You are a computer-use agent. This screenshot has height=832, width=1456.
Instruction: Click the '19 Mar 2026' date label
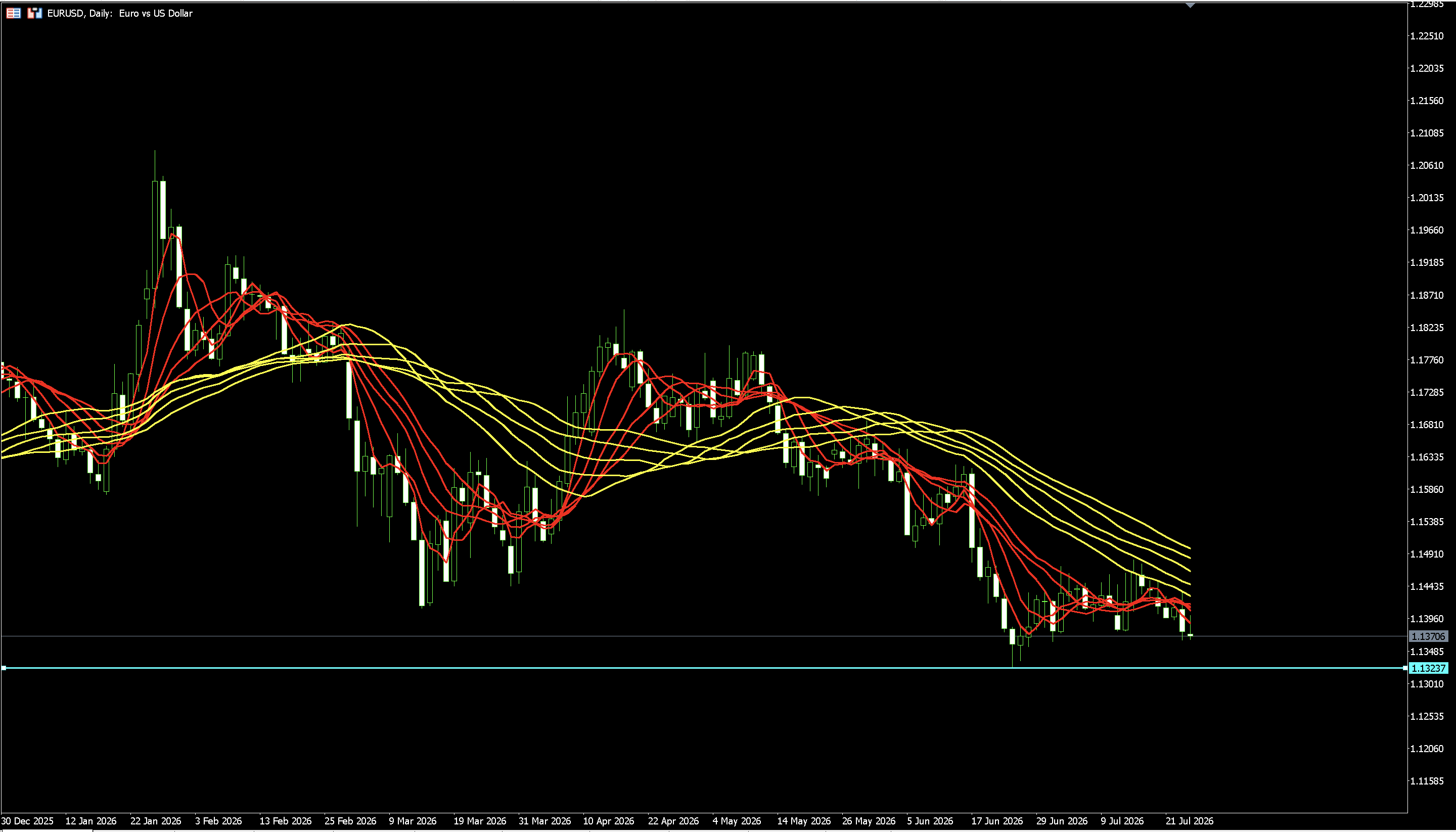point(479,821)
